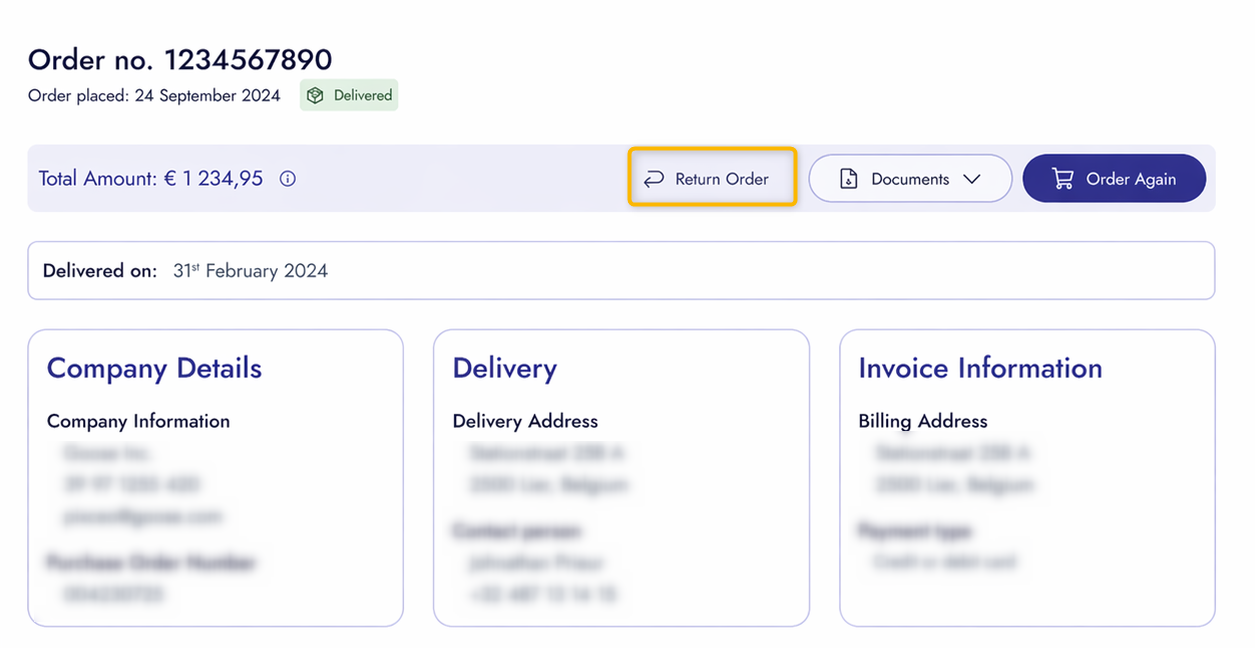The image size is (1255, 648).
Task: Click the Return Order button
Action: 712,178
